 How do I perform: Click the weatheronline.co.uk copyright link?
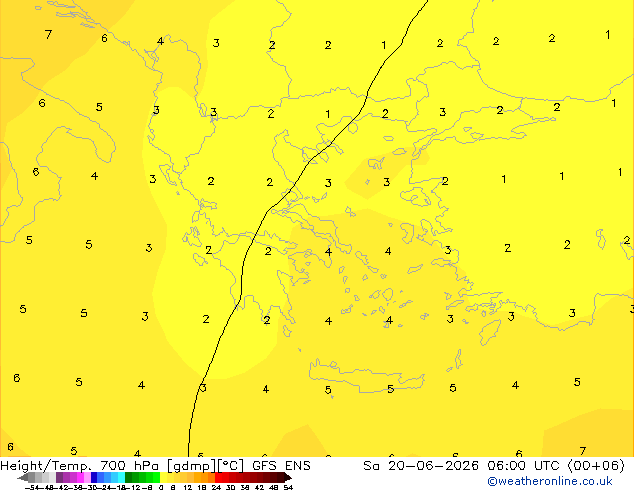549,481
